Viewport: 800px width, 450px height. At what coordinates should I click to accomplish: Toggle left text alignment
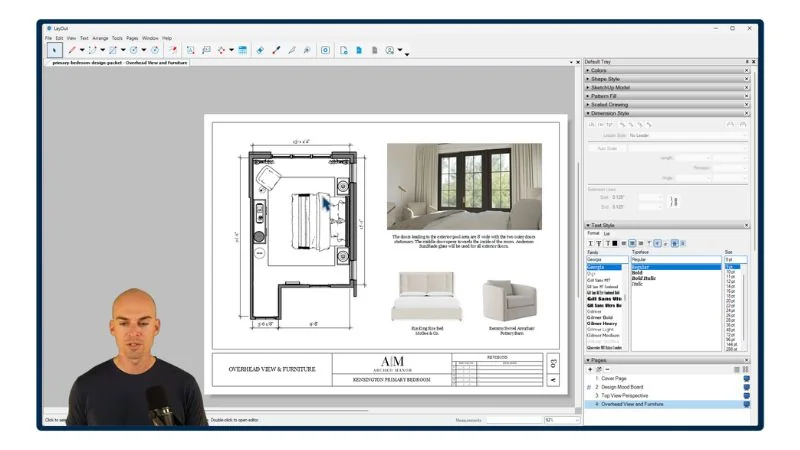[x=623, y=243]
